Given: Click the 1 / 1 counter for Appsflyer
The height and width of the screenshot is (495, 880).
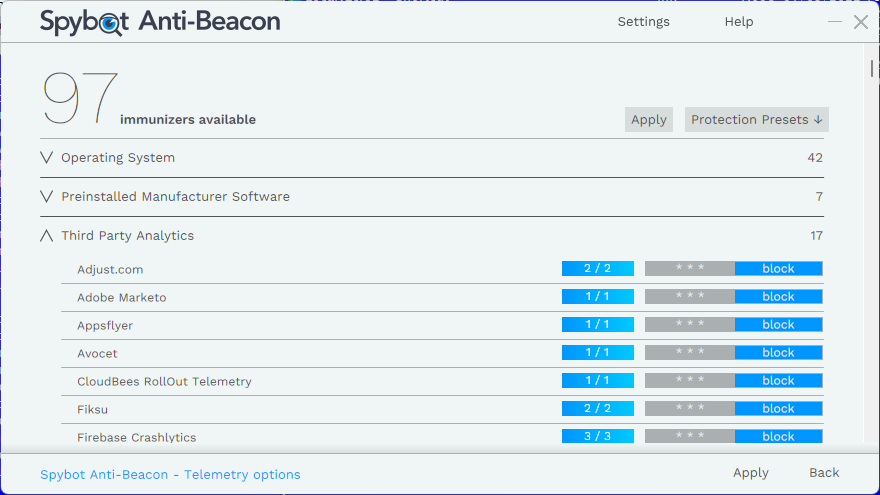Looking at the screenshot, I should [598, 324].
